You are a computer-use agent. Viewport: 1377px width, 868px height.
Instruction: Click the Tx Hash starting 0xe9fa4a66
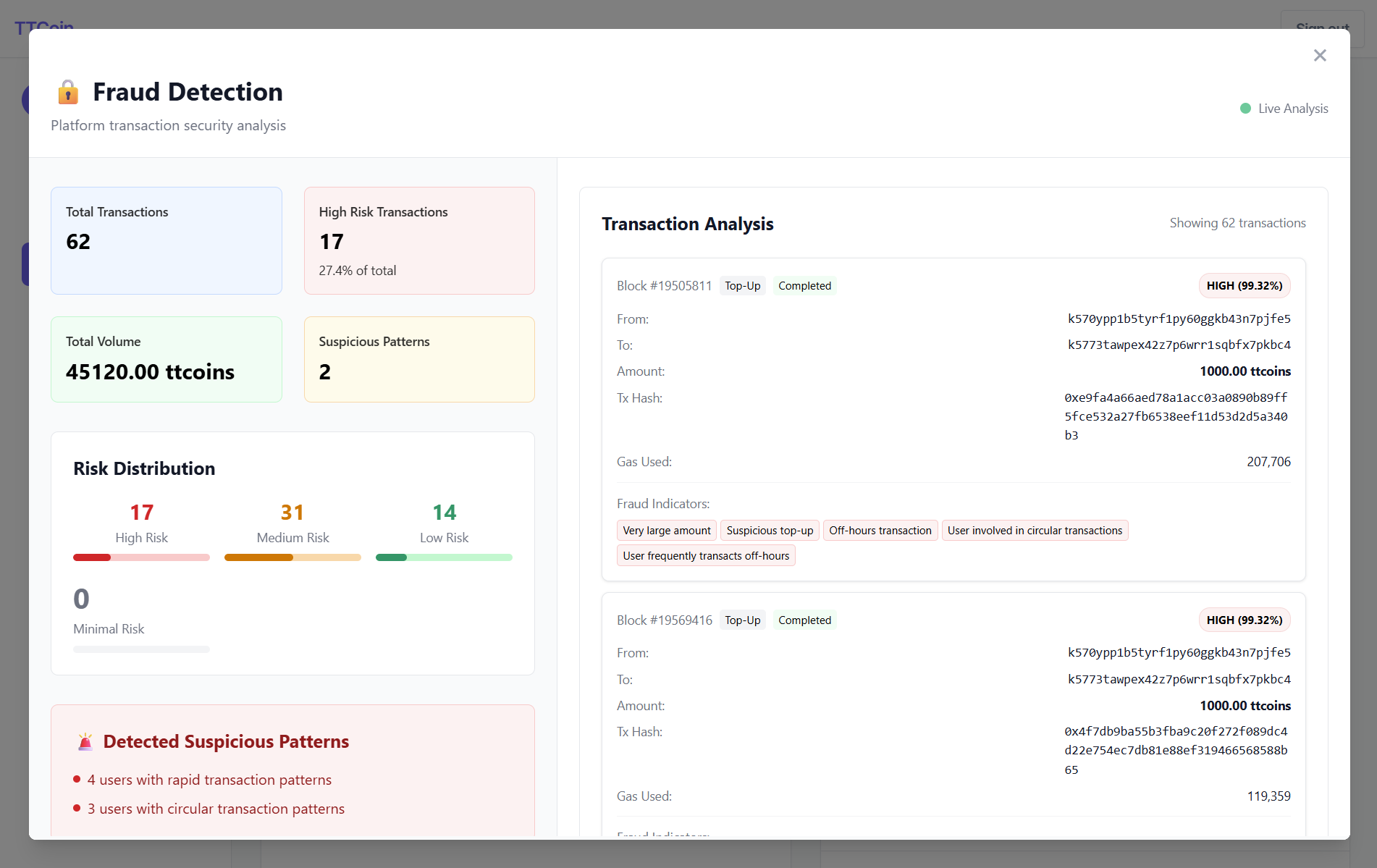(1176, 416)
